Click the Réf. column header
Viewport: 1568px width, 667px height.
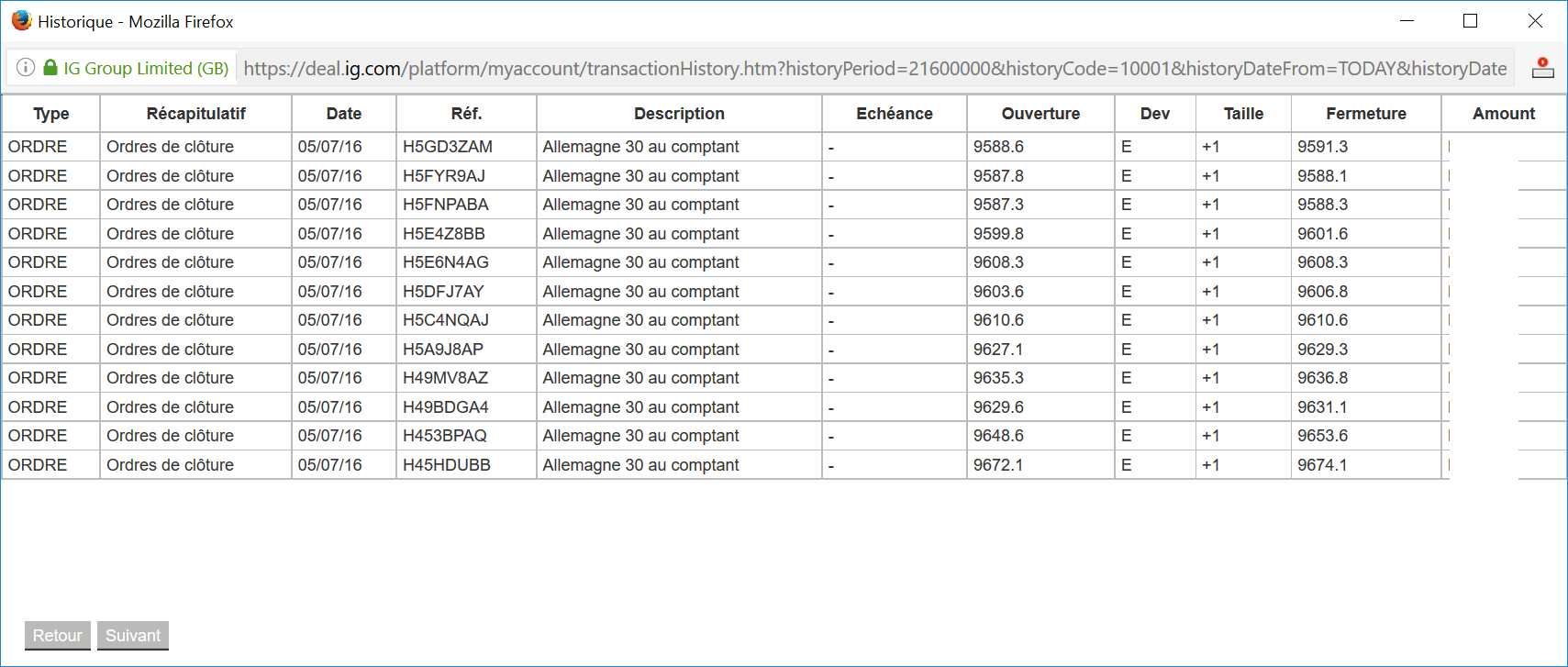pos(467,114)
